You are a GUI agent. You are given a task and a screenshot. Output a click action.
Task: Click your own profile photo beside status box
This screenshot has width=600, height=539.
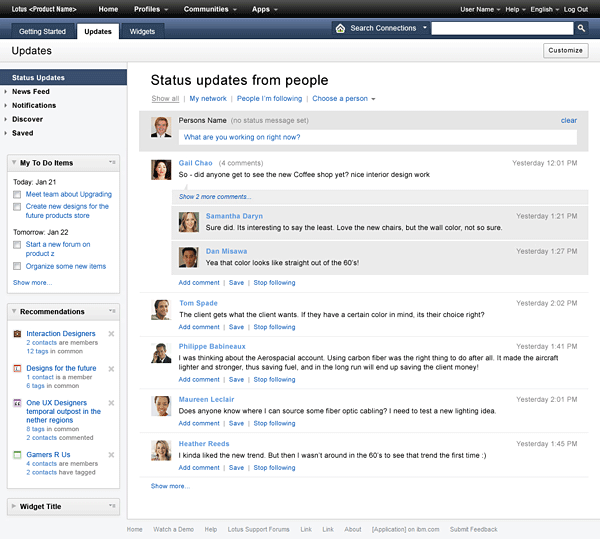tap(161, 127)
